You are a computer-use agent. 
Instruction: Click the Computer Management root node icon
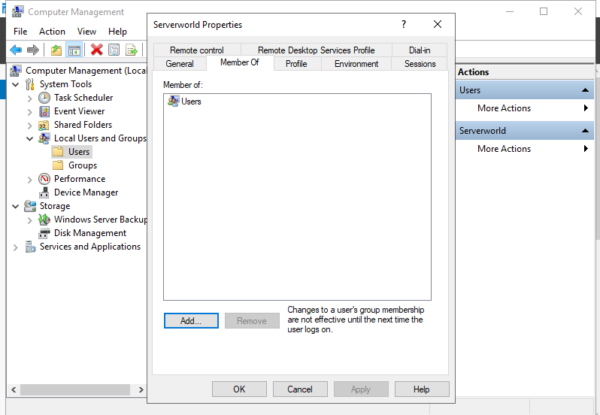(16, 71)
